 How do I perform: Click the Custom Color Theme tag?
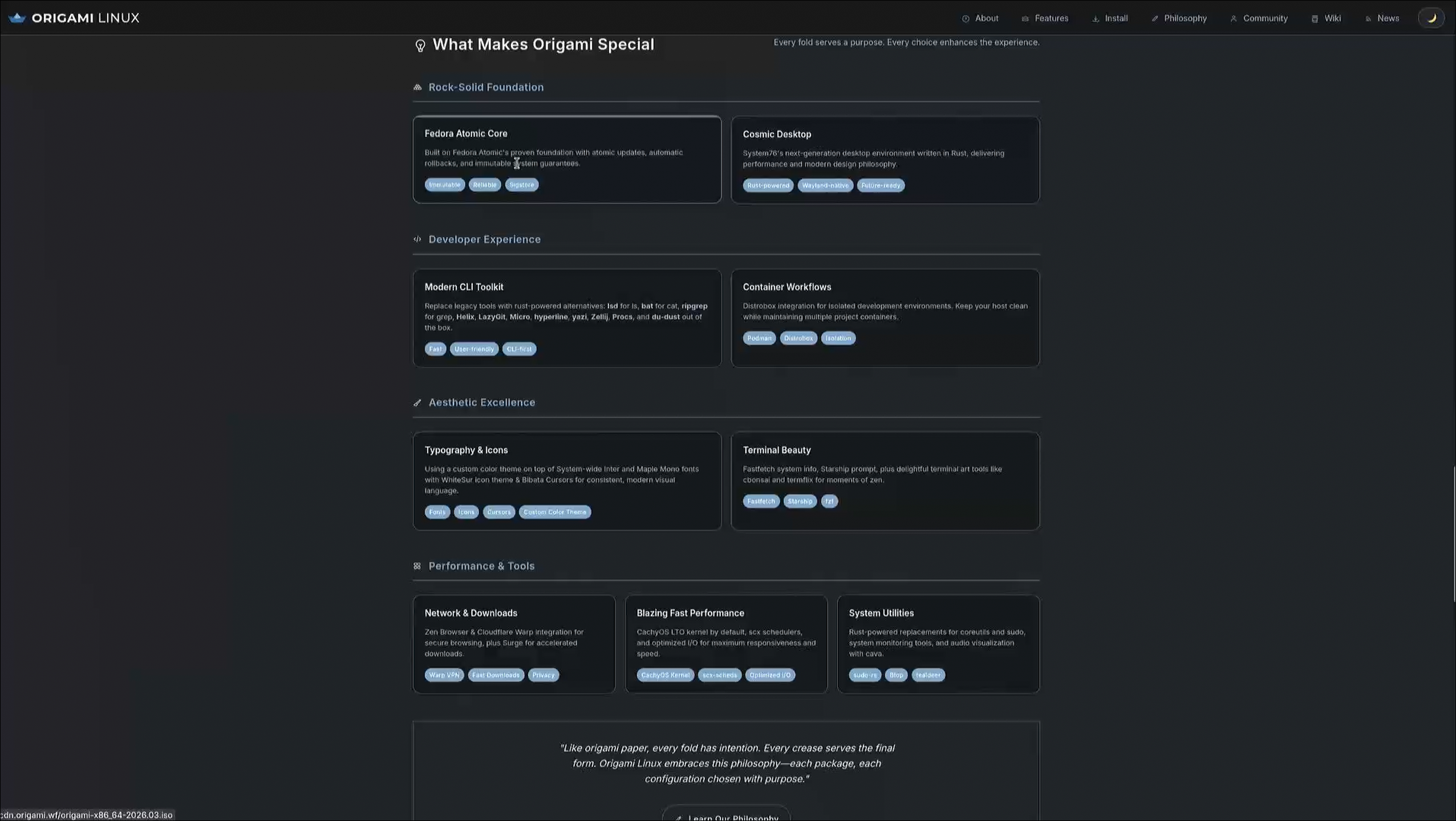coord(555,512)
